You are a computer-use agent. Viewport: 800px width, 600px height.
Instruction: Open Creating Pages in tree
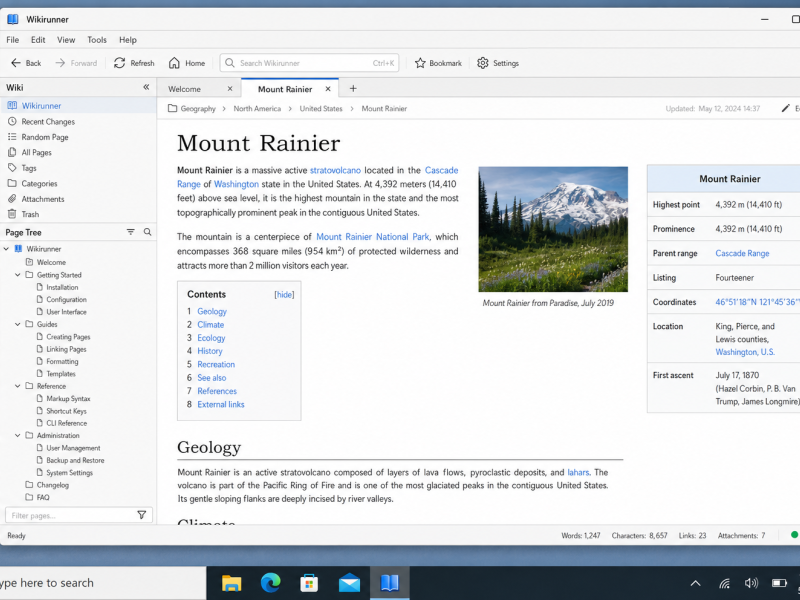(x=63, y=337)
